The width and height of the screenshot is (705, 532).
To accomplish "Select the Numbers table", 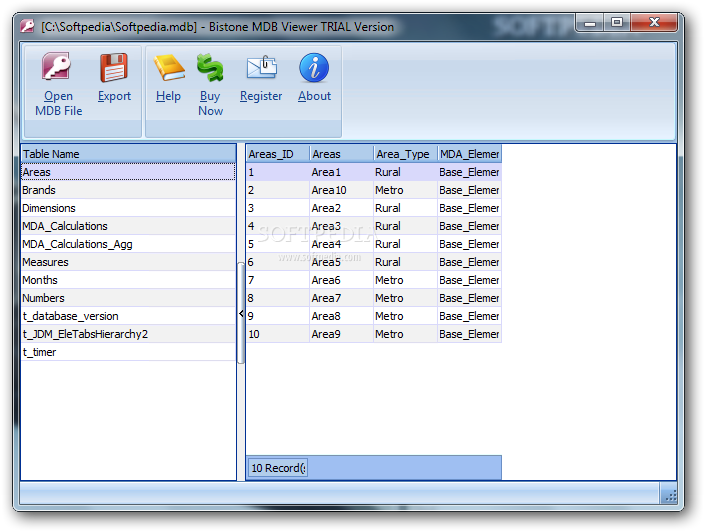I will (x=128, y=298).
